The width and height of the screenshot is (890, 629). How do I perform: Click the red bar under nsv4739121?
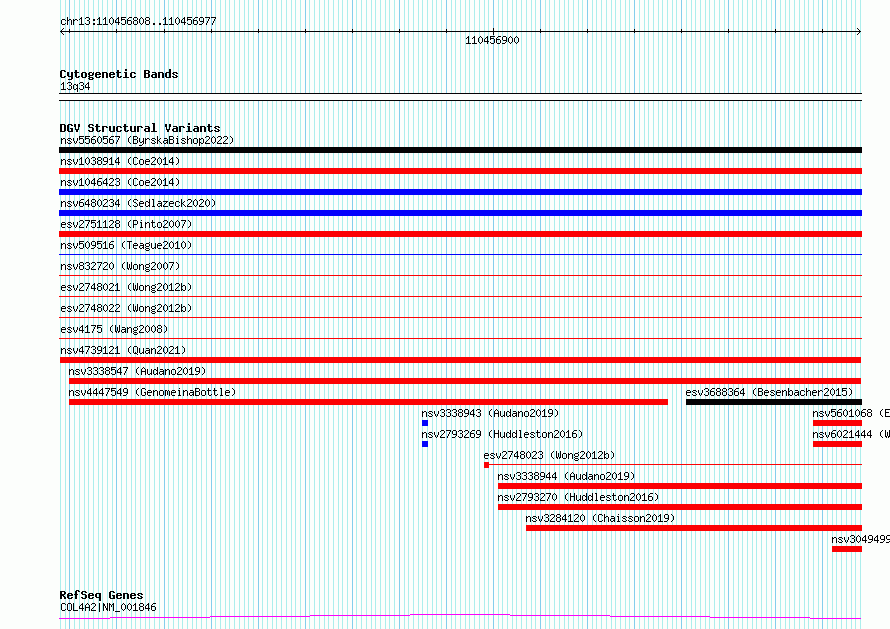[460, 360]
